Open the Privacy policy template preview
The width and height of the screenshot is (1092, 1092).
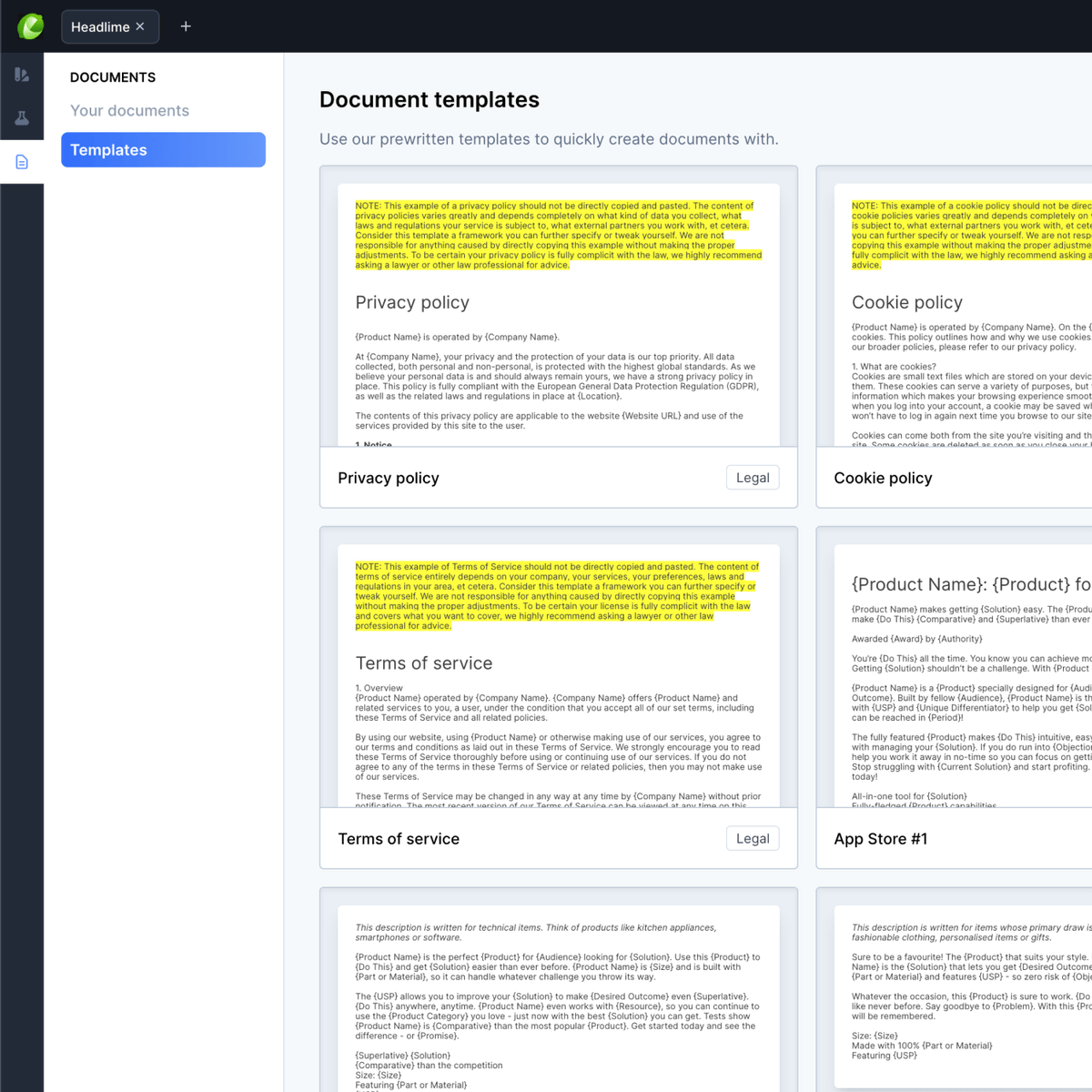[559, 315]
